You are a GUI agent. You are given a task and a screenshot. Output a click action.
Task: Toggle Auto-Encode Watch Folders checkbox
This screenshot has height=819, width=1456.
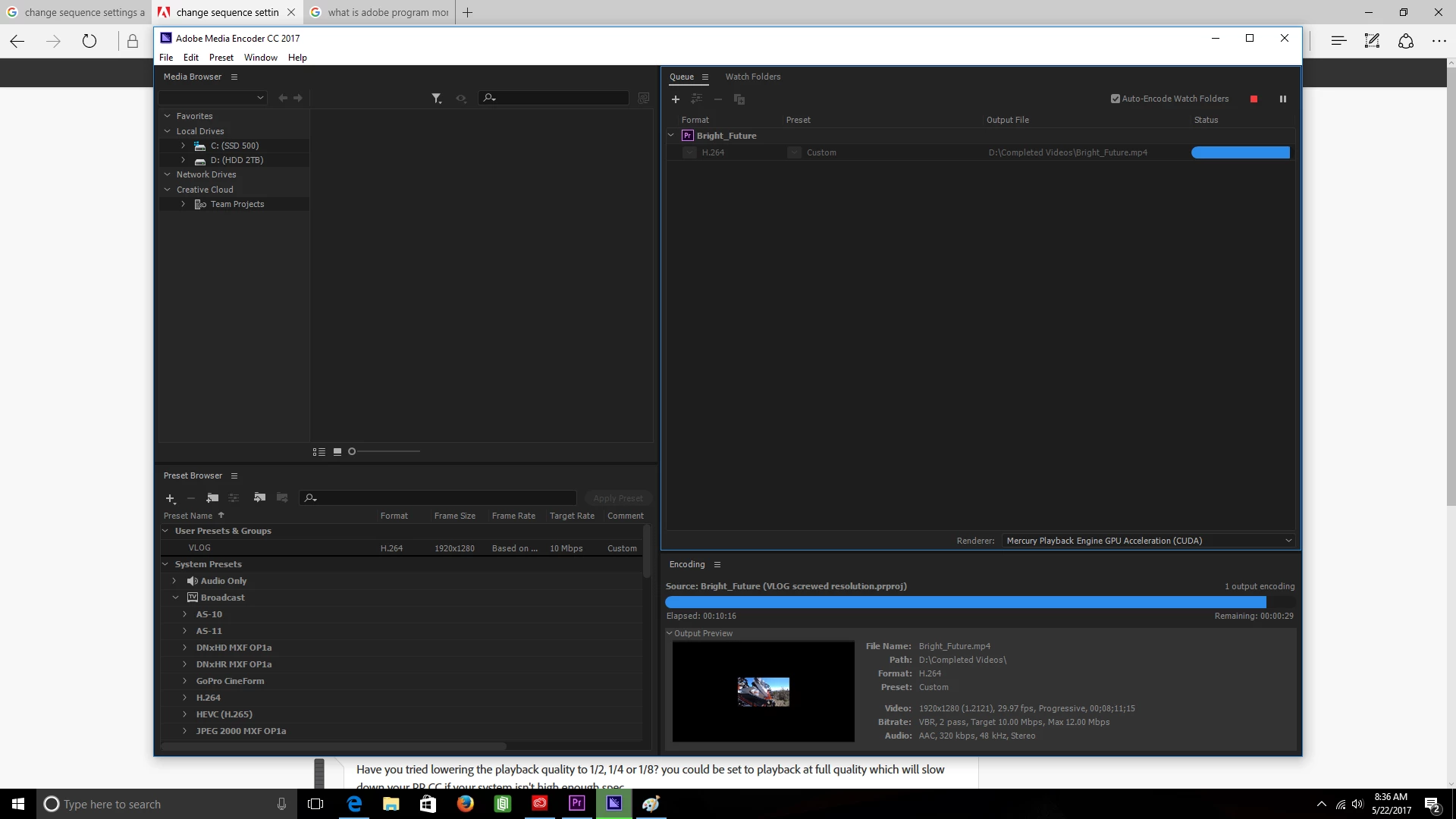(1116, 99)
